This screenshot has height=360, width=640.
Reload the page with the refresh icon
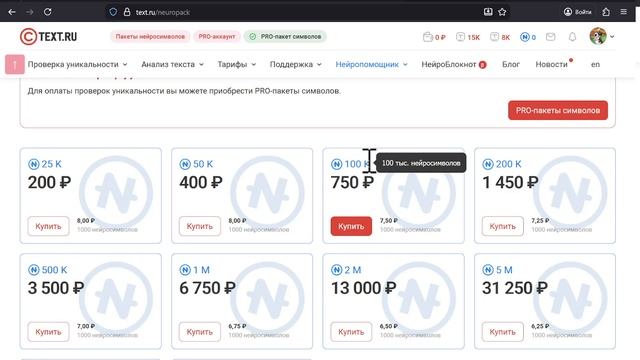click(x=47, y=12)
